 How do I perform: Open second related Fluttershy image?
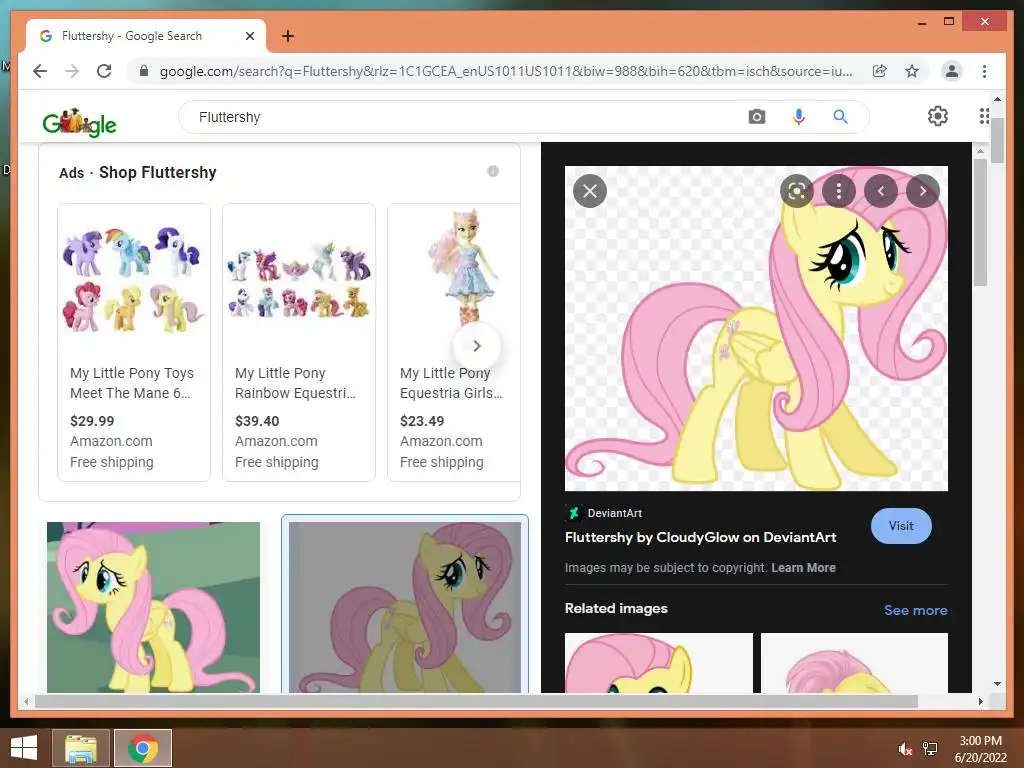point(854,662)
